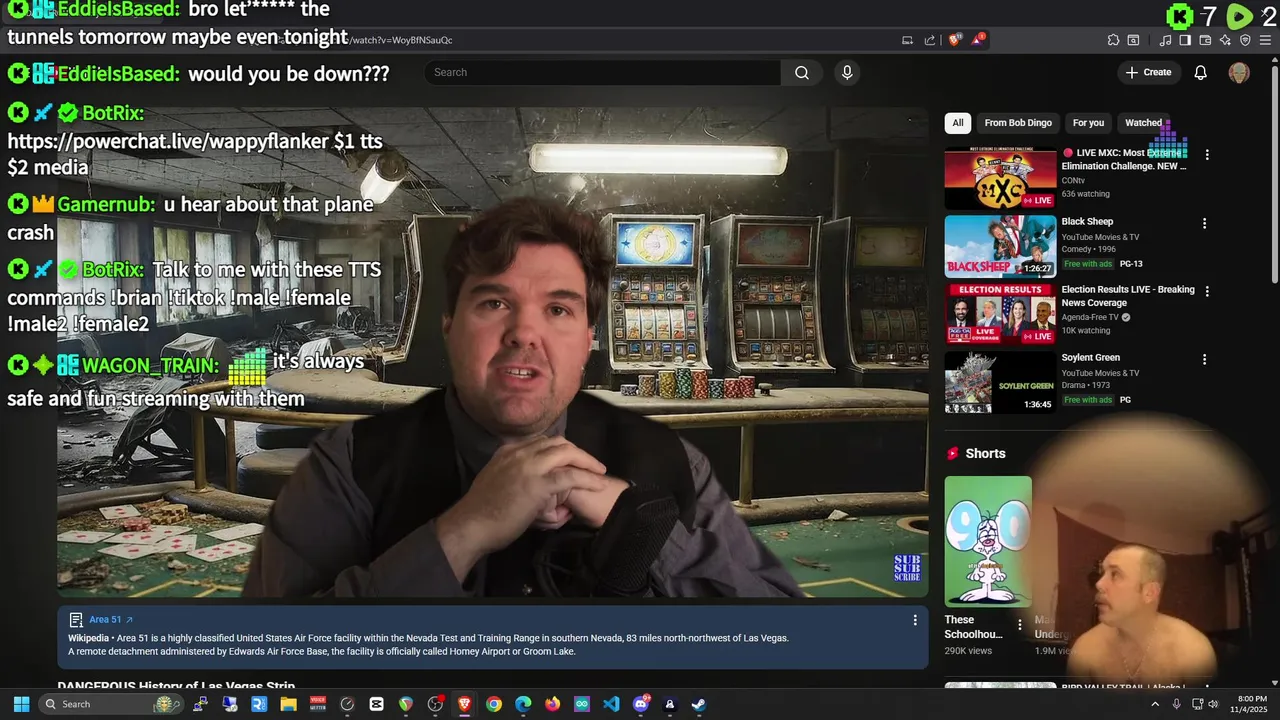Click the YouTube search magnifier button
The width and height of the screenshot is (1280, 720).
point(802,72)
